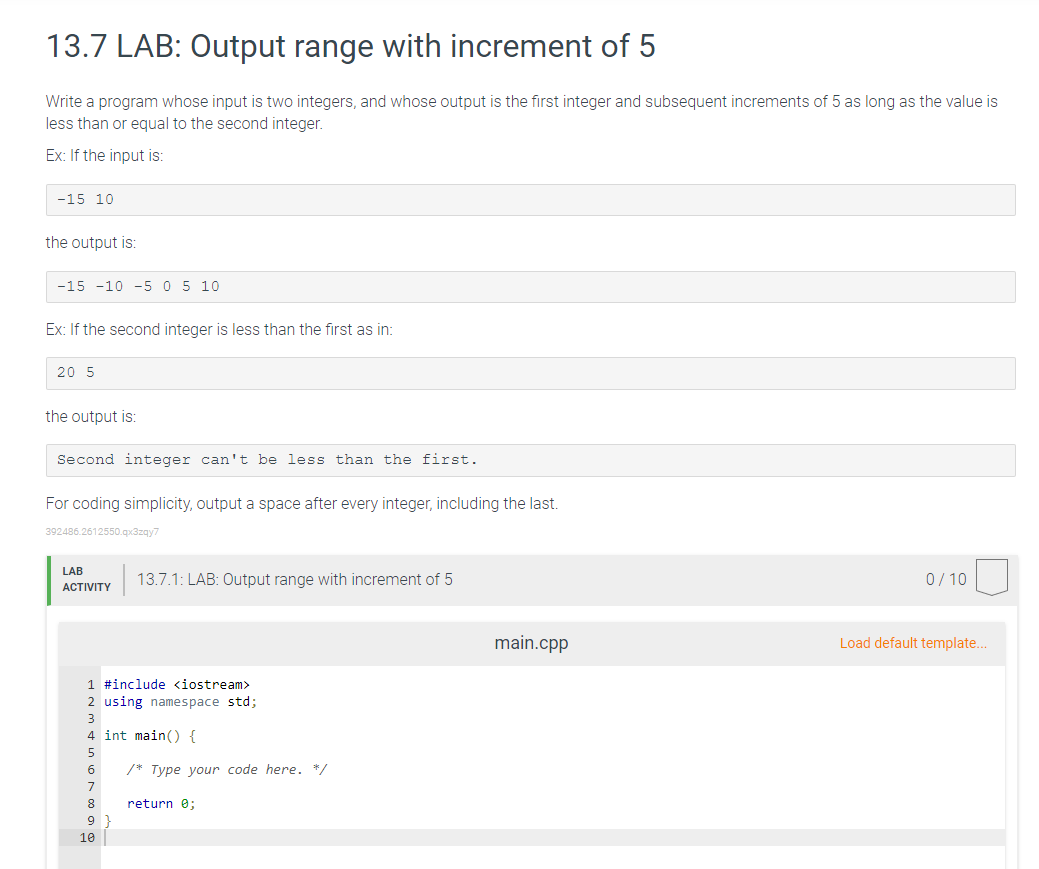Screen dimensions: 1039x869
Task: Click the return 0; statement on line 8
Action: 160,803
